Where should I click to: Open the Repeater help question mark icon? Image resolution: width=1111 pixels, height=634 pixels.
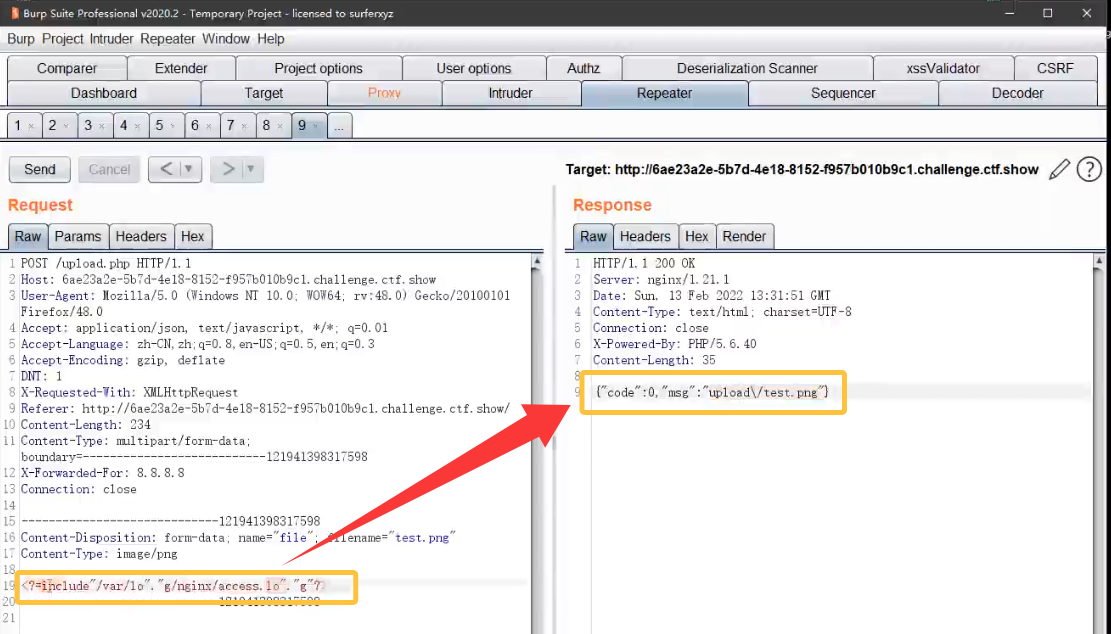pos(1089,169)
